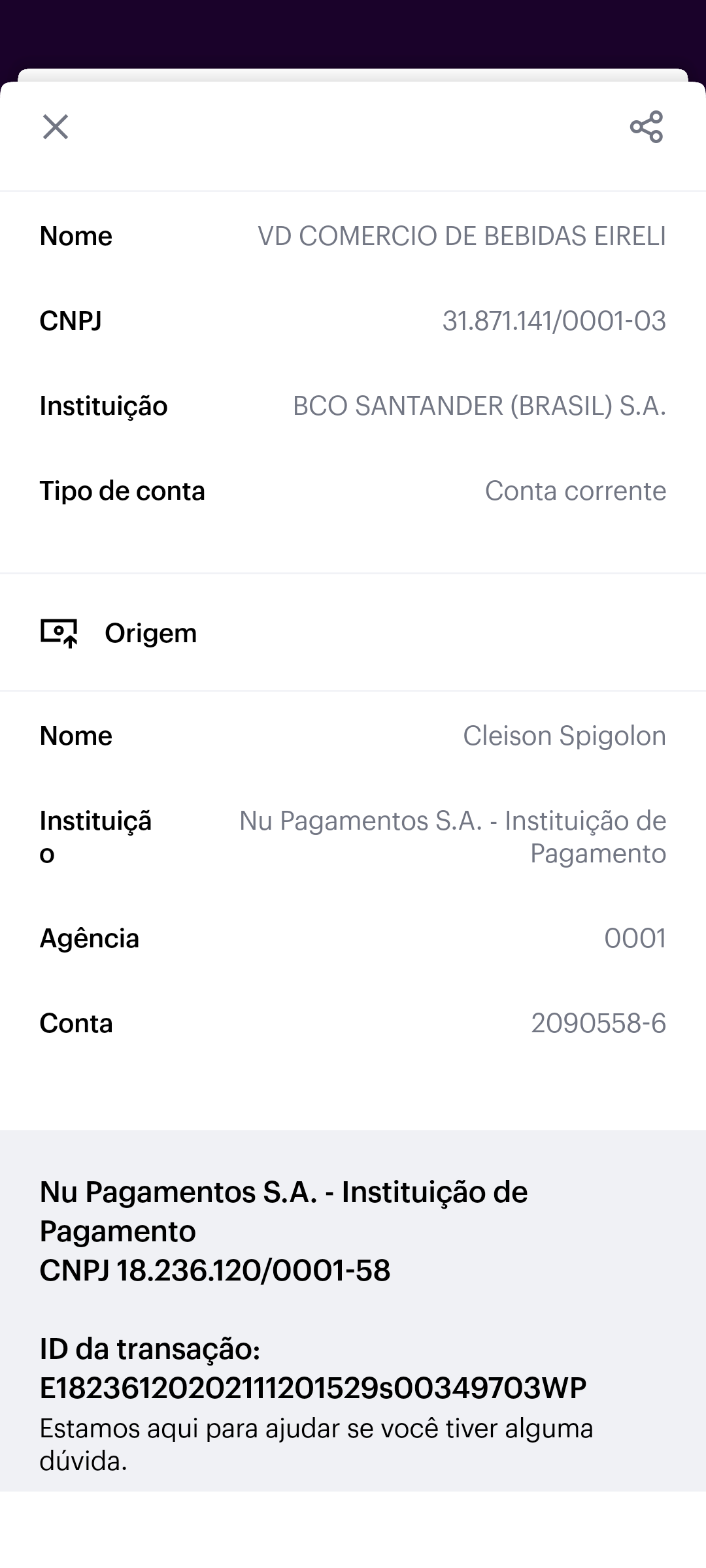Tap recipient name VD COMERCIO DE BEBIDAS EIRELI
The height and width of the screenshot is (1568, 706).
coord(462,237)
